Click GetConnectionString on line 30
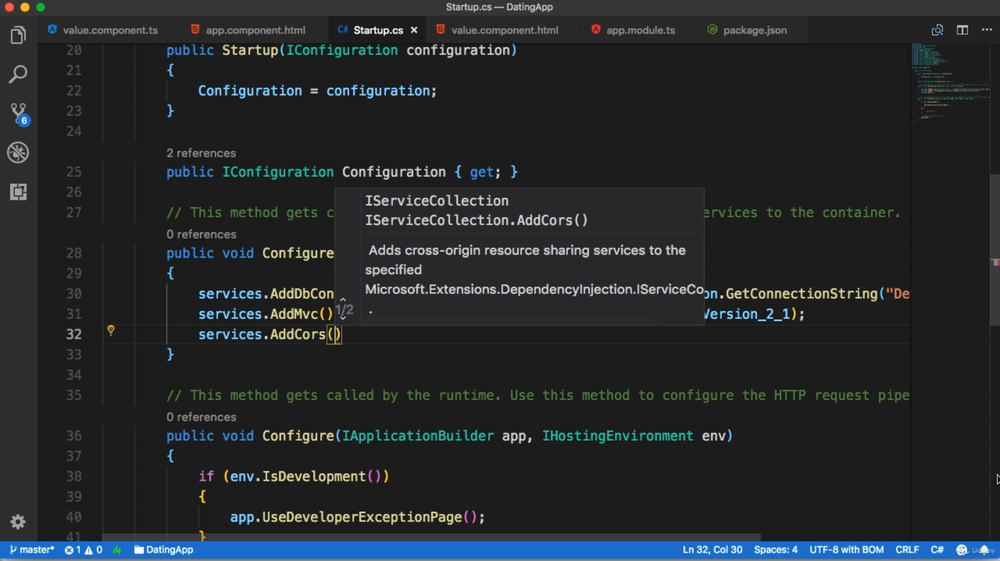Viewport: 1000px width, 561px height. click(802, 294)
